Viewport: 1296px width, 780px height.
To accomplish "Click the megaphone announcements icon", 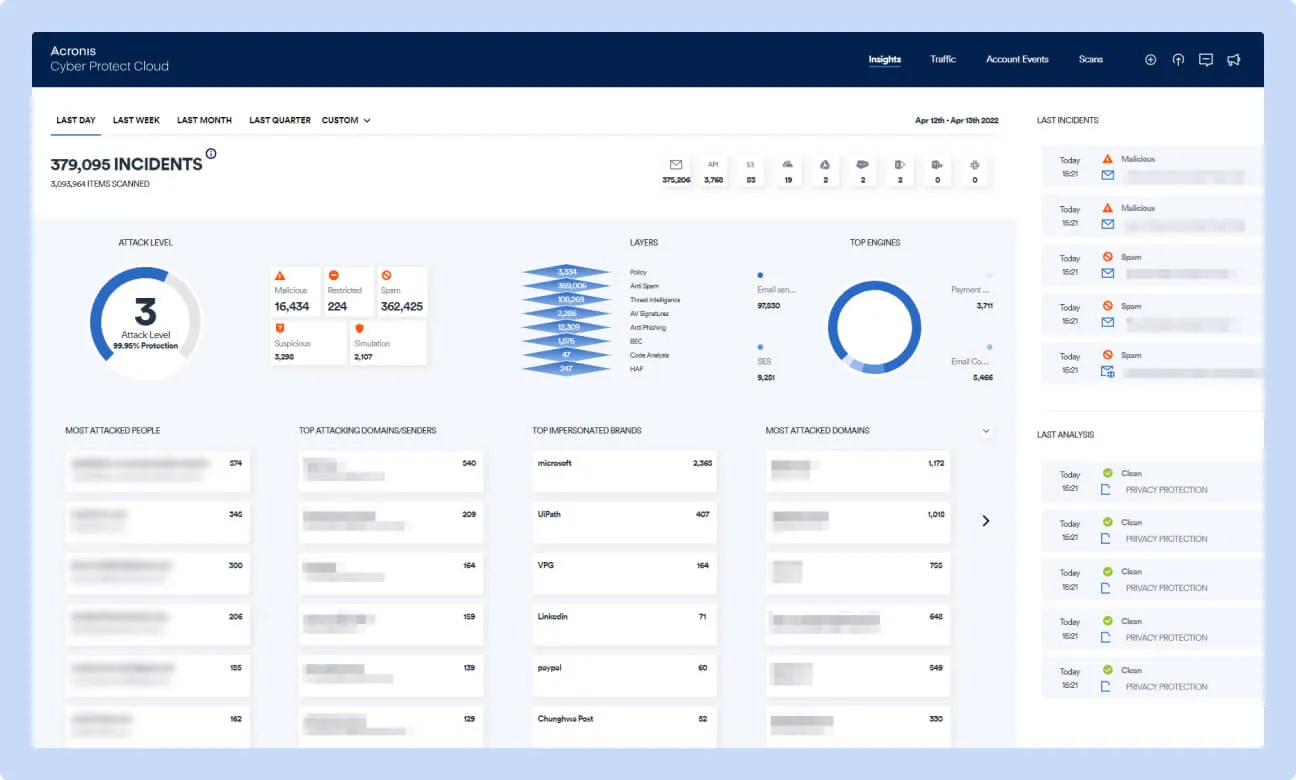I will (x=1234, y=60).
